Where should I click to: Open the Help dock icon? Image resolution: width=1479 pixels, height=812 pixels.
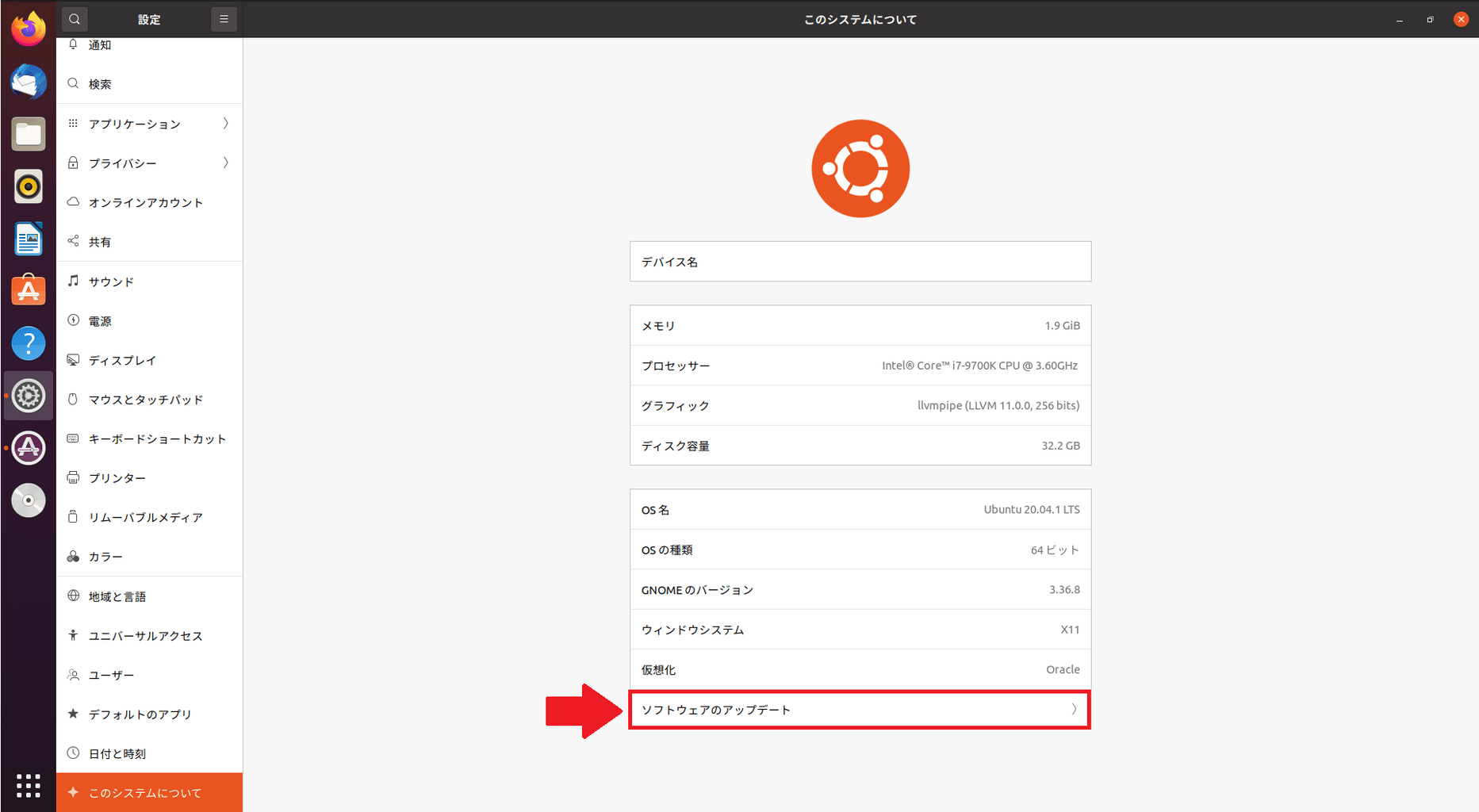[x=29, y=343]
